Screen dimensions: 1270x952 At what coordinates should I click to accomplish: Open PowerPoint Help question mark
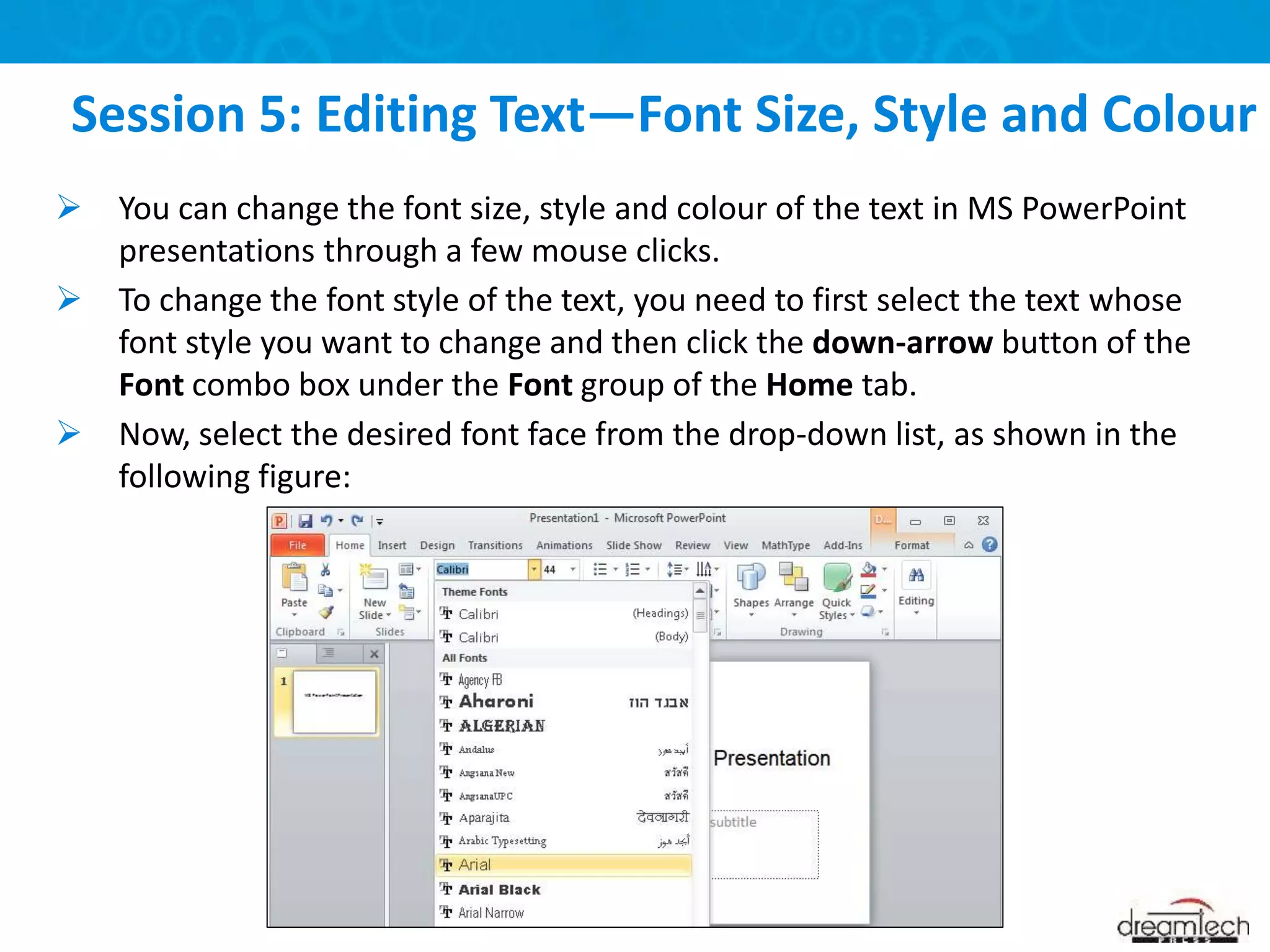coord(990,545)
